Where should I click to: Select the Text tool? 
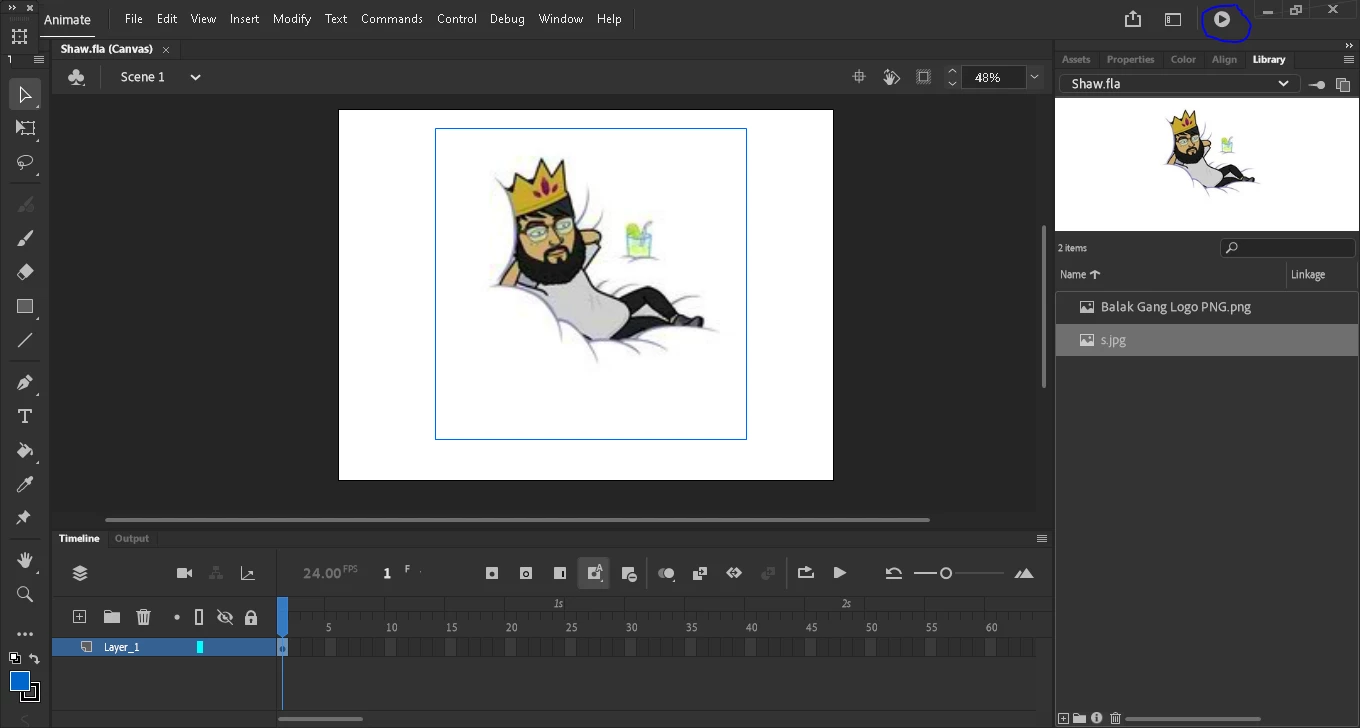[25, 416]
